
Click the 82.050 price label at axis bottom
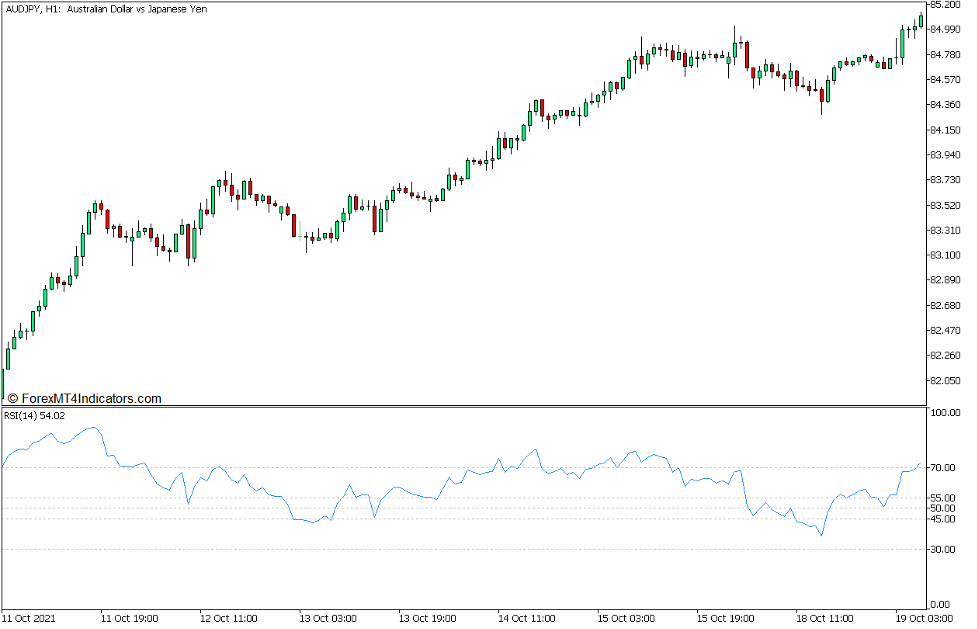946,379
